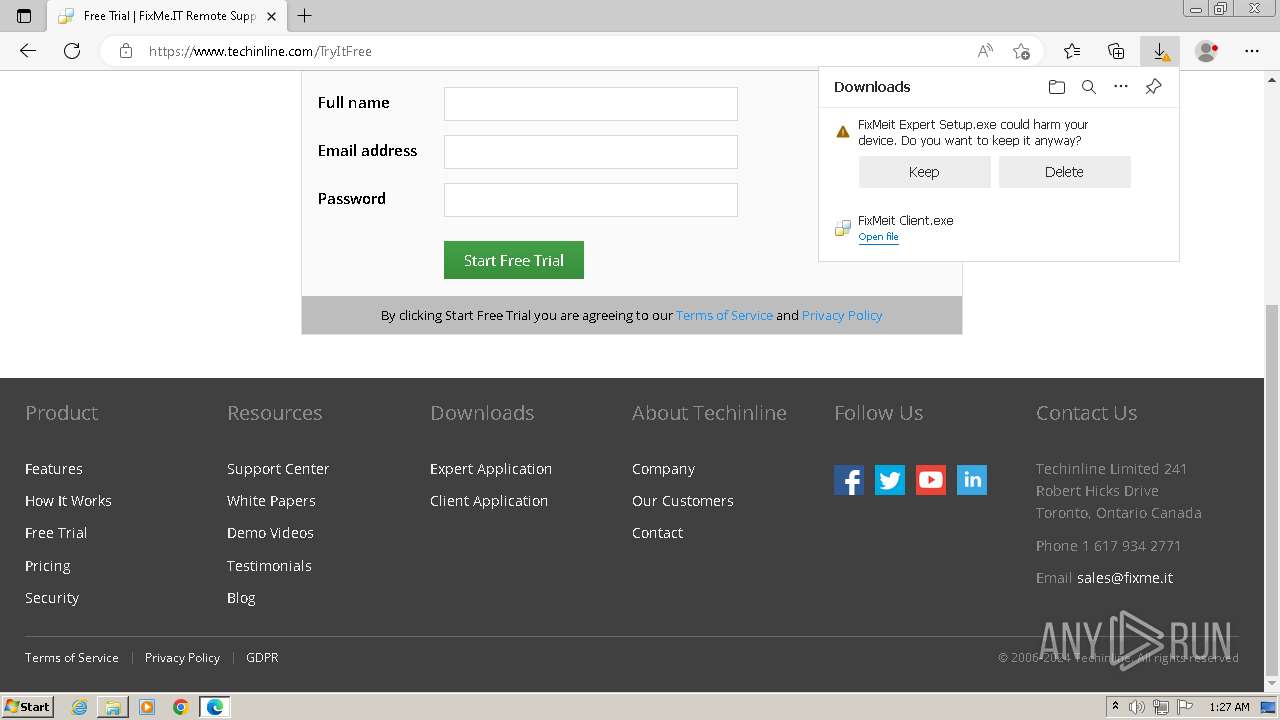Open Favorites list toolbar icon
This screenshot has height=720, width=1280.
pyautogui.click(x=1072, y=51)
